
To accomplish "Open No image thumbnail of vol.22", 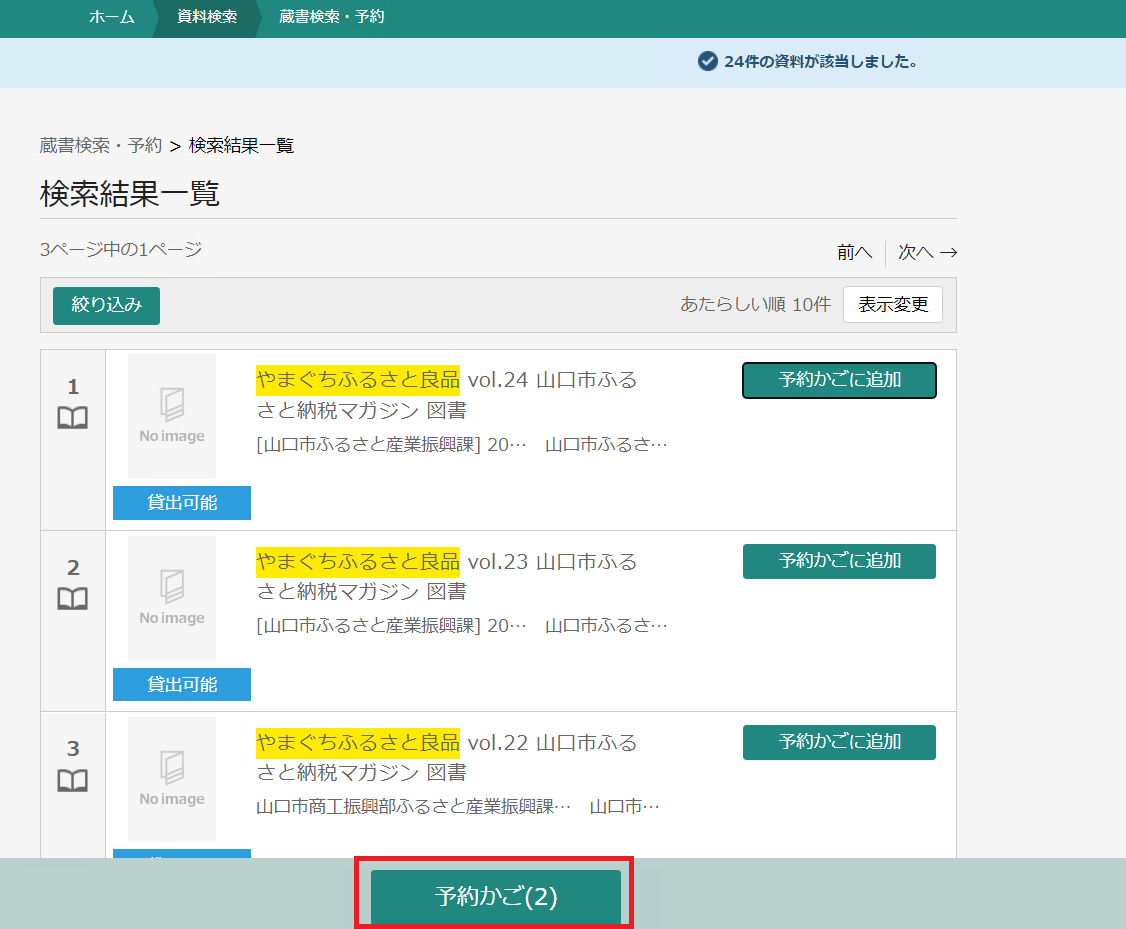I will tap(172, 779).
